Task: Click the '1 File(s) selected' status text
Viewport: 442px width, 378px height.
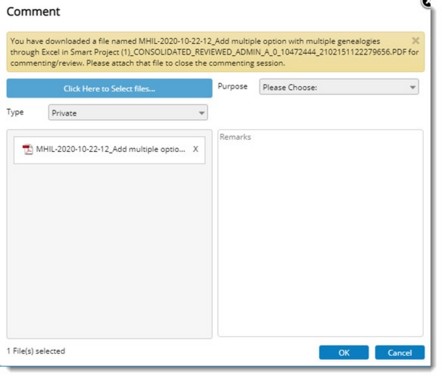Action: [x=36, y=351]
